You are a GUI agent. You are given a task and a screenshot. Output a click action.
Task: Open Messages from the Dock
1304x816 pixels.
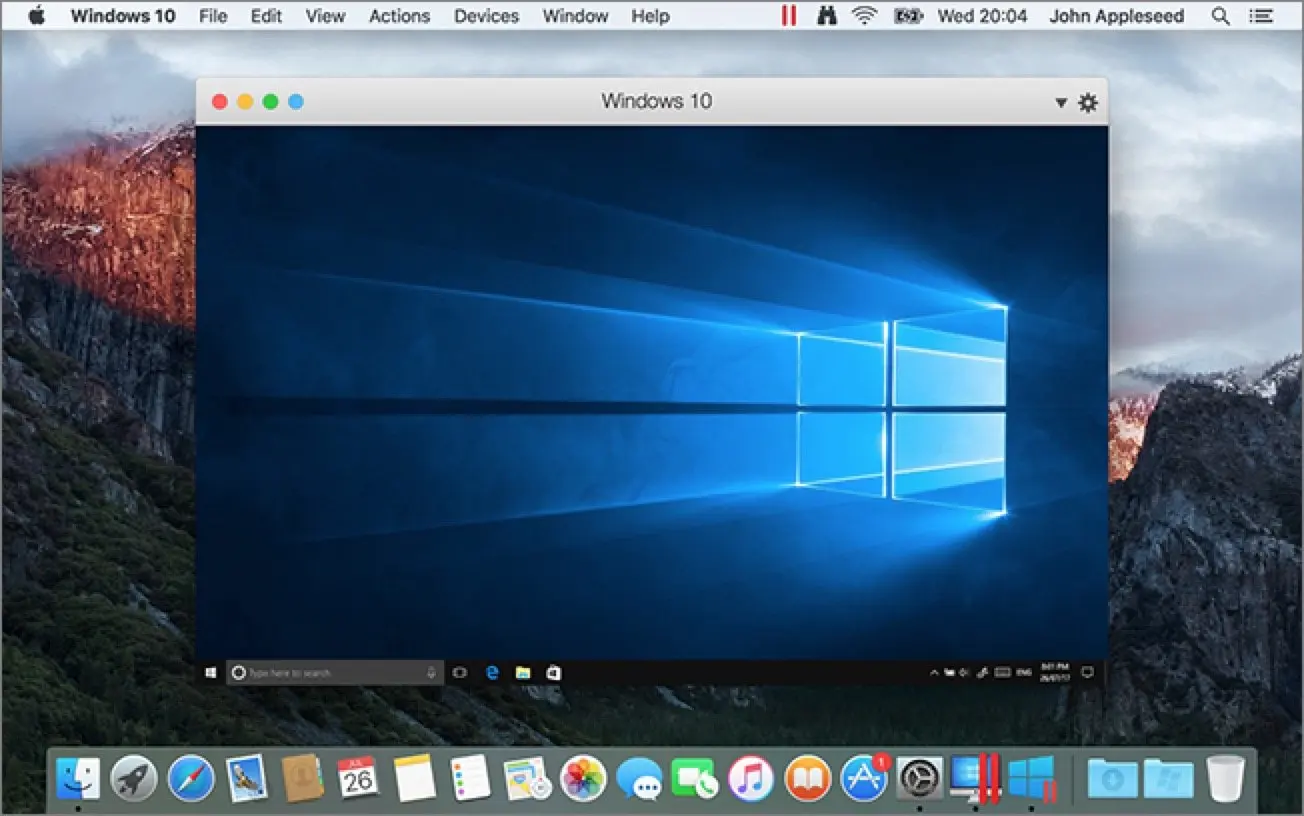click(x=639, y=777)
